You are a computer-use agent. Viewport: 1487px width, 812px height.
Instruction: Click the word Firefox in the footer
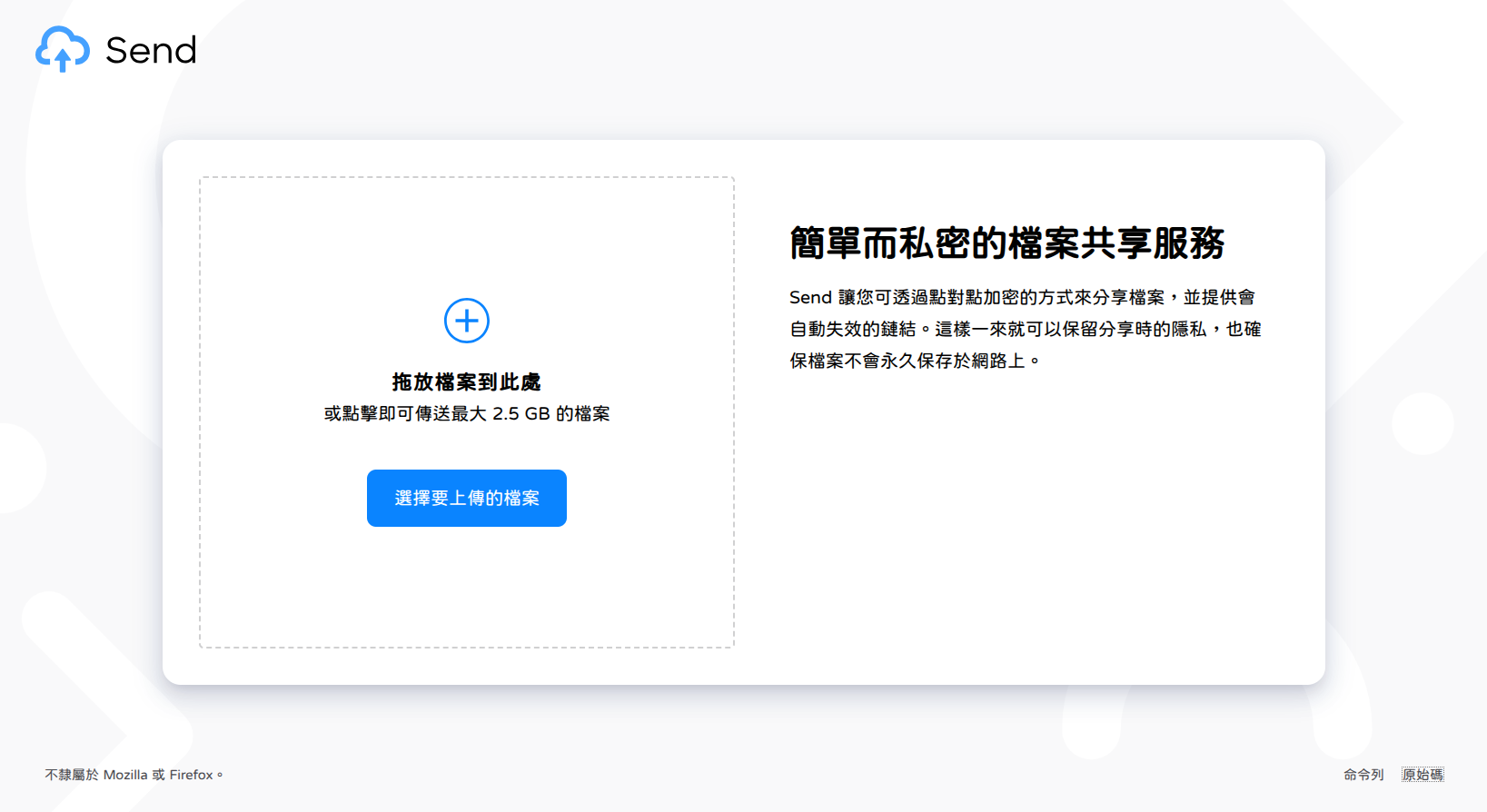(191, 775)
